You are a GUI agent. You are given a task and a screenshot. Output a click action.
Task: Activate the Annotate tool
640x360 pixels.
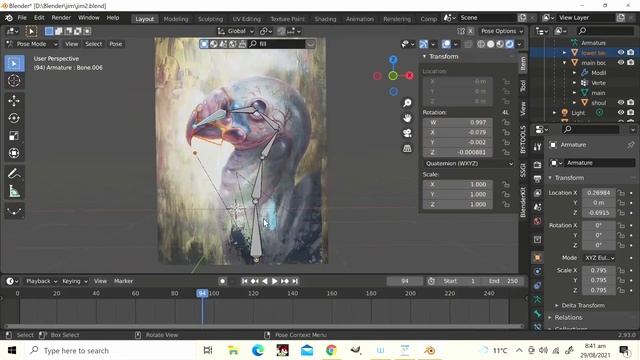[x=14, y=174]
